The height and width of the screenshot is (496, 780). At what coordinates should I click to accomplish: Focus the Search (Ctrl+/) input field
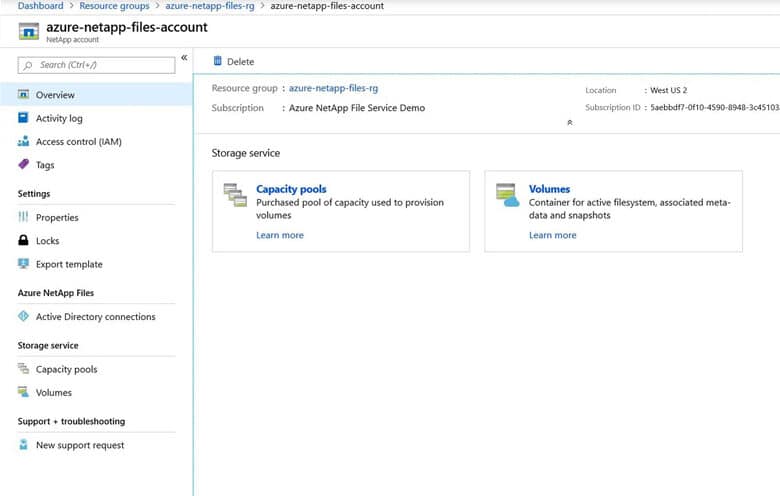coord(97,65)
